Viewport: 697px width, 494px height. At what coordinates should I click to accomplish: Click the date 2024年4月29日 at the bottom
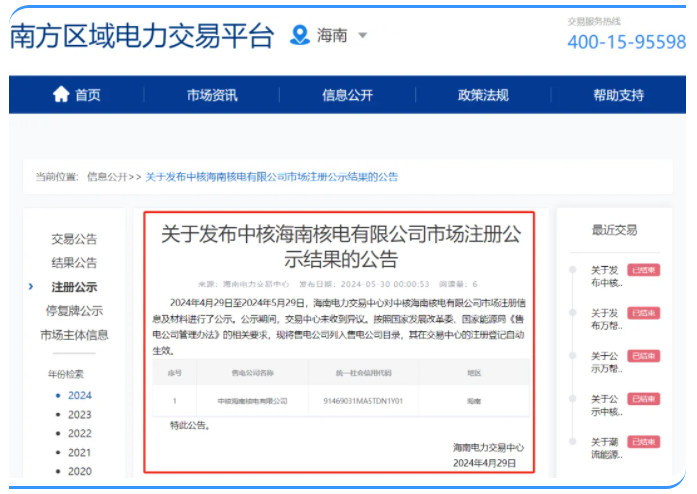point(485,463)
